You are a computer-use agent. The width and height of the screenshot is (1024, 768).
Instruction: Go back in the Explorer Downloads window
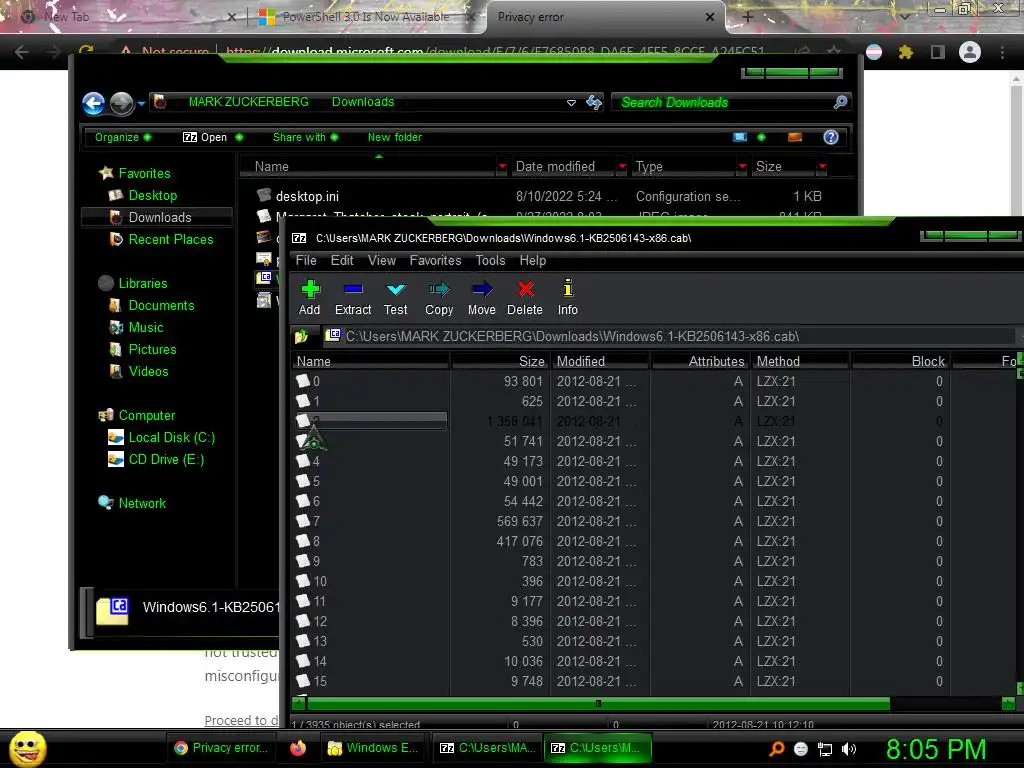tap(93, 103)
